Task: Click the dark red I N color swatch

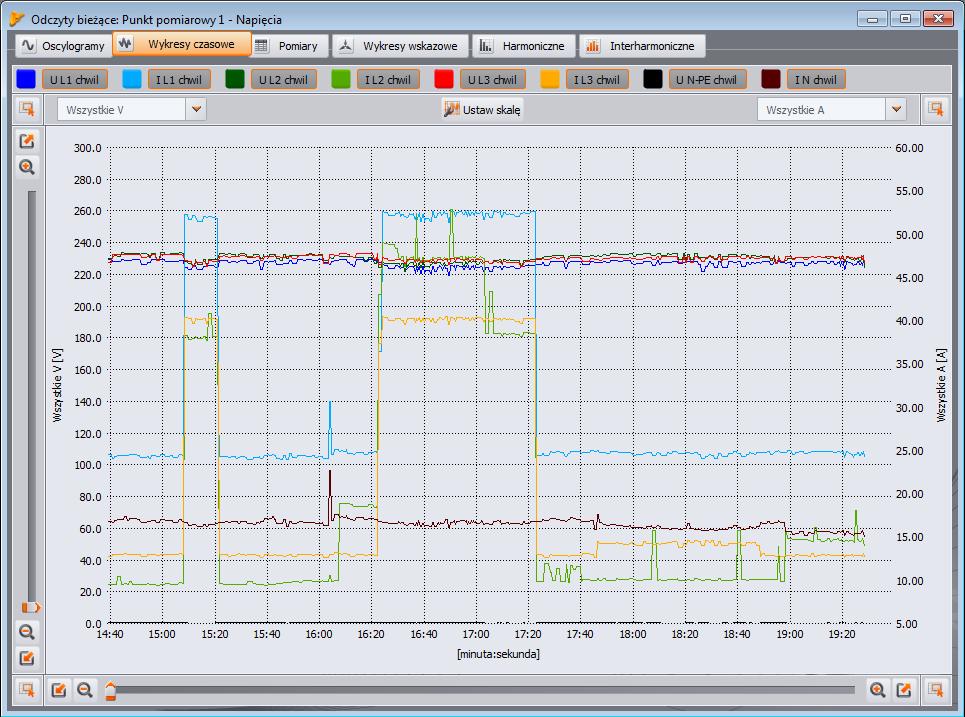Action: [771, 79]
